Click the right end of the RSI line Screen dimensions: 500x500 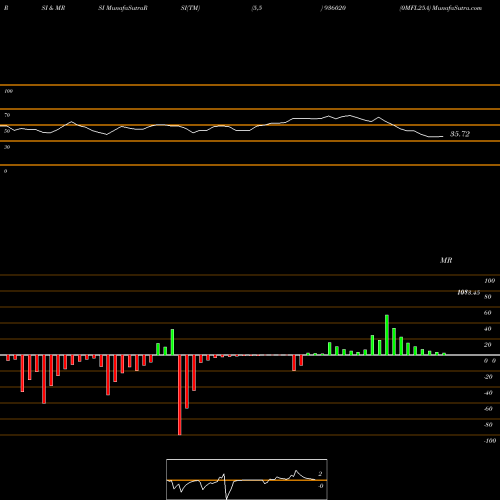click(443, 136)
